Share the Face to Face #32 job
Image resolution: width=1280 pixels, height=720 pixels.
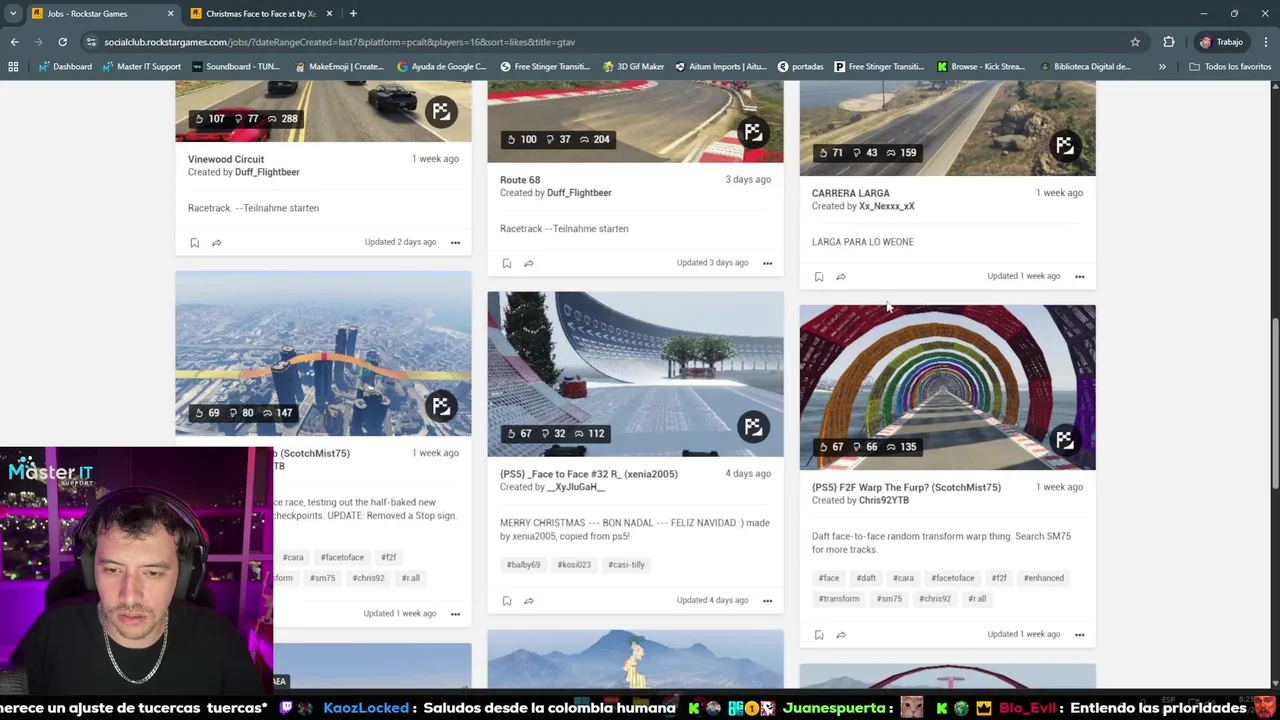point(528,601)
